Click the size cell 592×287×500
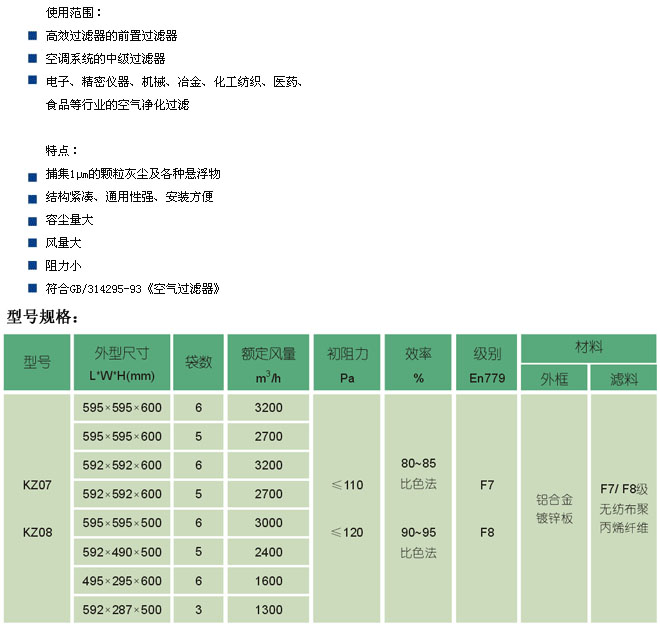 point(122,610)
